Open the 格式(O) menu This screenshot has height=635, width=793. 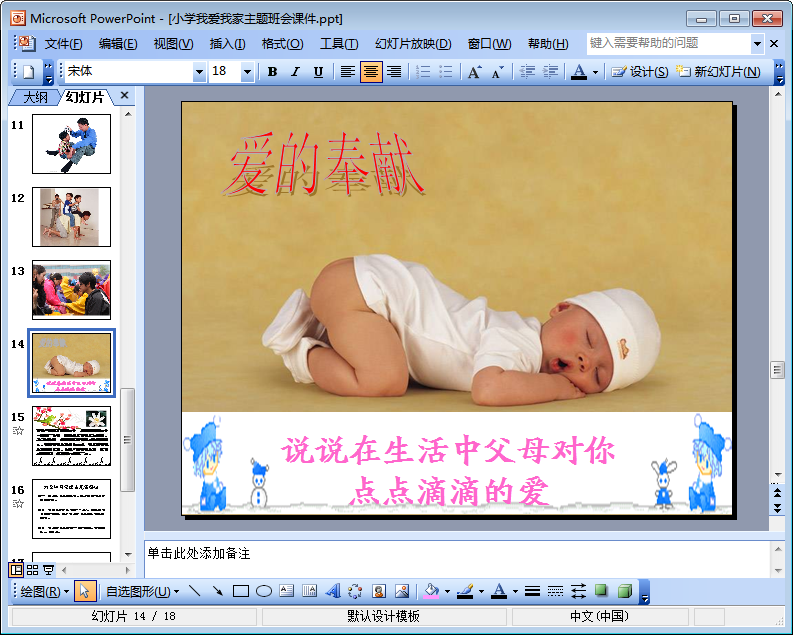click(x=282, y=44)
